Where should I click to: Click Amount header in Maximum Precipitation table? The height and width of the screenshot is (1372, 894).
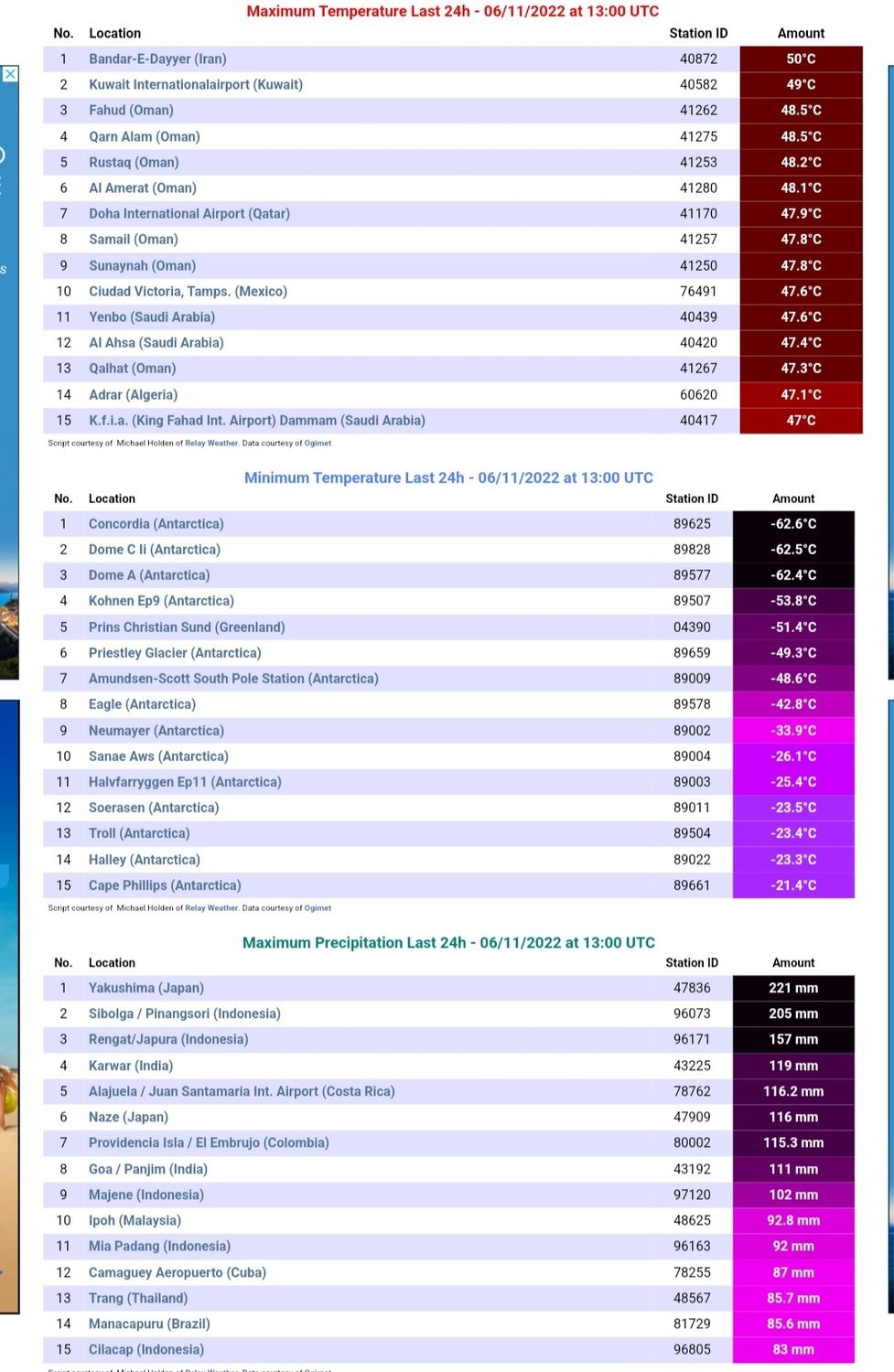click(x=793, y=963)
